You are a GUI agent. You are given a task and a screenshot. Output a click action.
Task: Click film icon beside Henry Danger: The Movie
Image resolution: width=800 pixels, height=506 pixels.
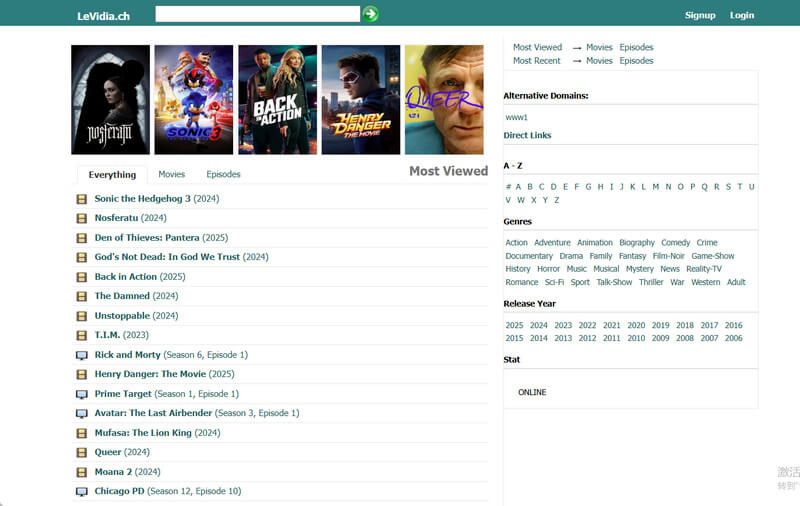point(82,374)
